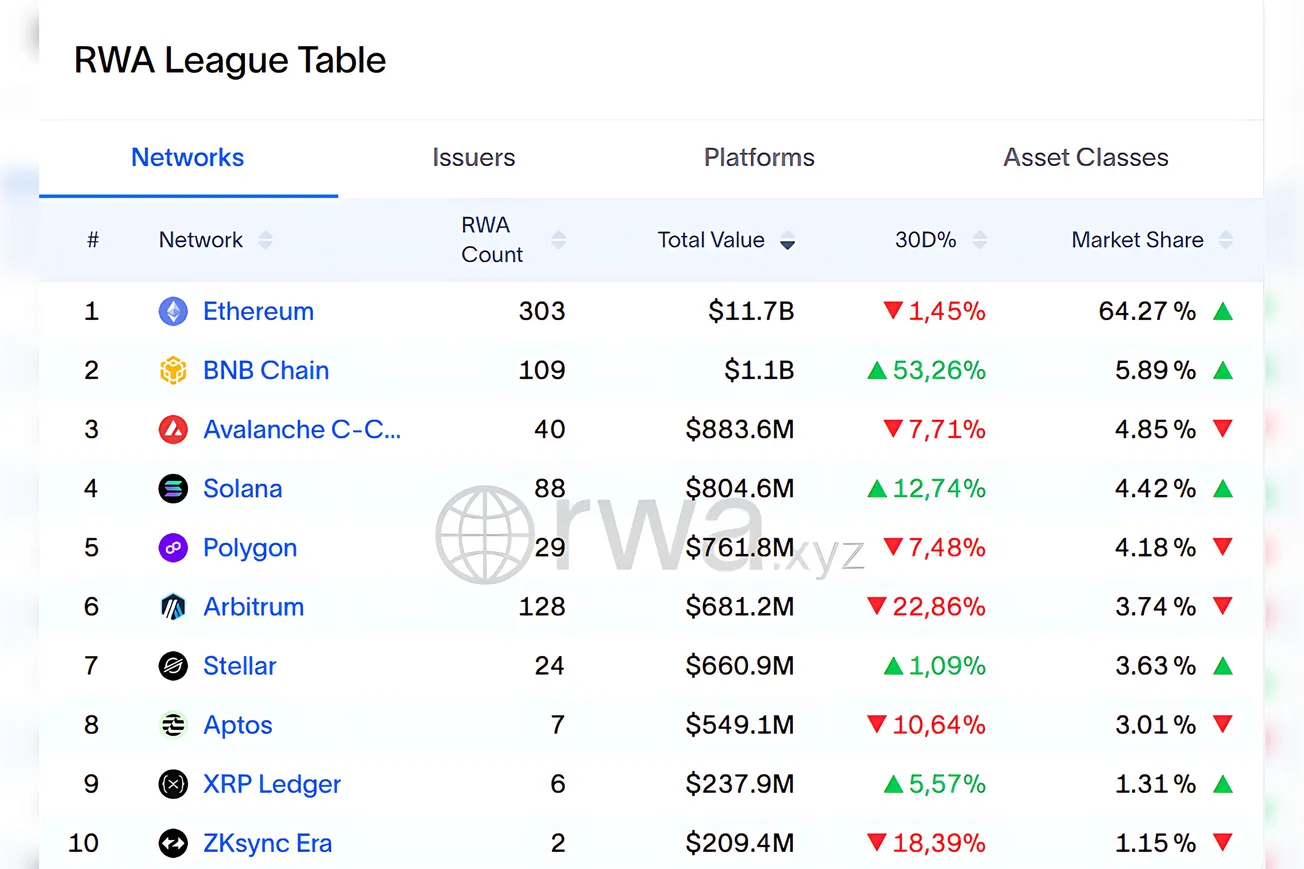Click the BNB Chain logo icon
This screenshot has width=1304, height=869.
(173, 370)
